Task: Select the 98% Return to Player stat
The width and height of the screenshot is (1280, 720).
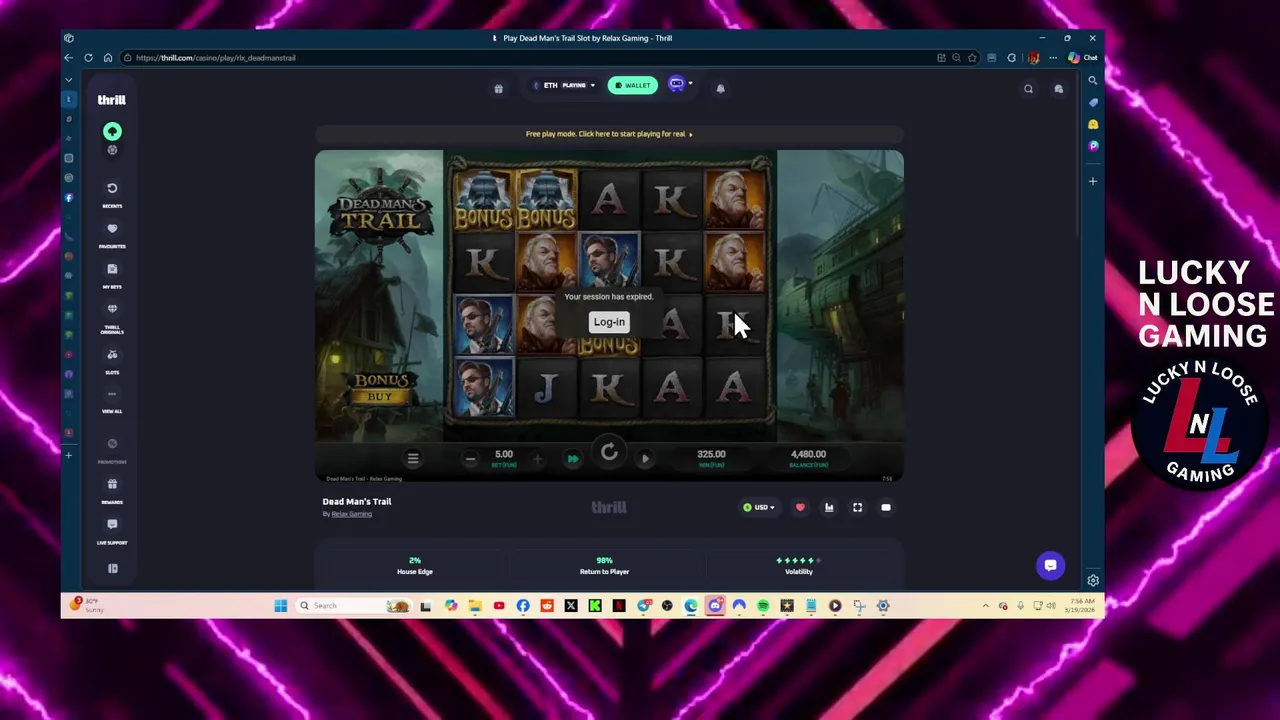Action: (x=604, y=566)
